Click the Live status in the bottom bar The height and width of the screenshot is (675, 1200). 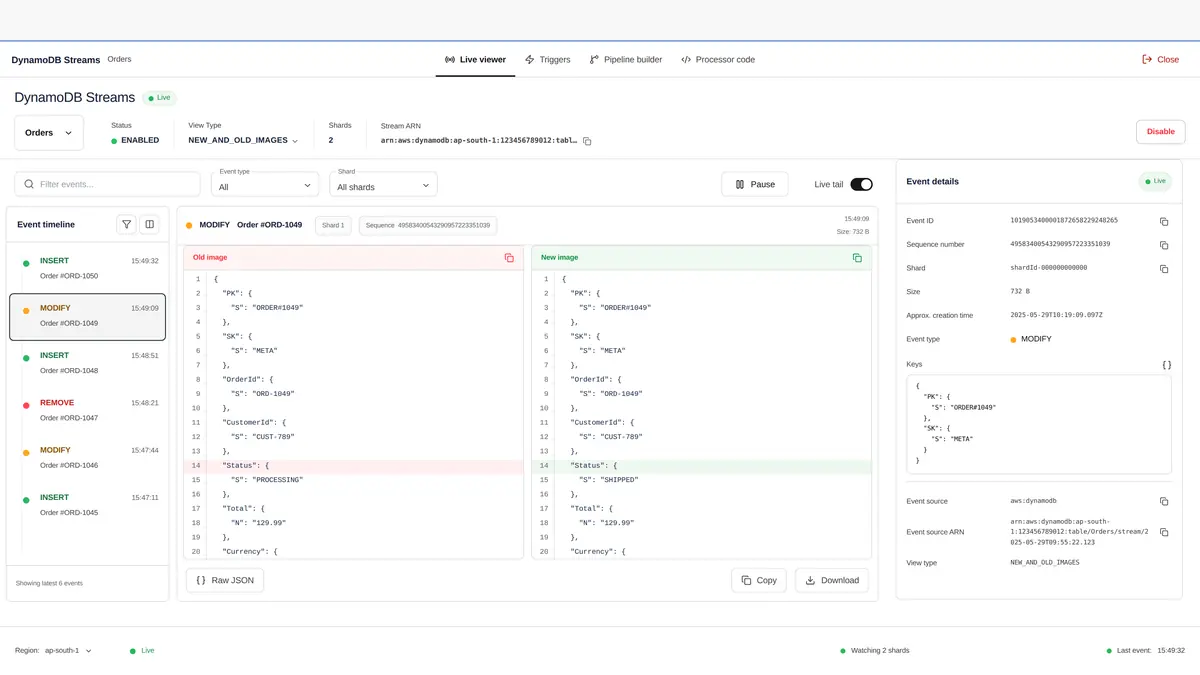click(142, 650)
